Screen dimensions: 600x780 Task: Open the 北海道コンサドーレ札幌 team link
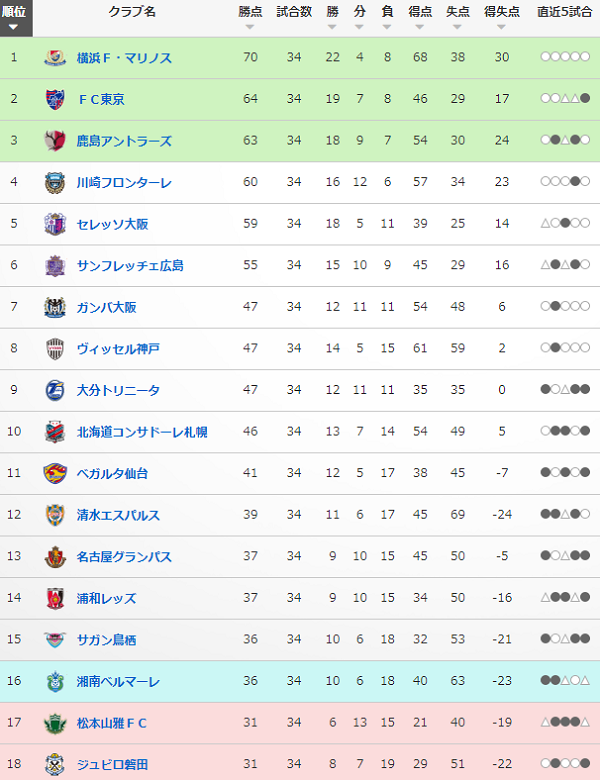(x=142, y=432)
